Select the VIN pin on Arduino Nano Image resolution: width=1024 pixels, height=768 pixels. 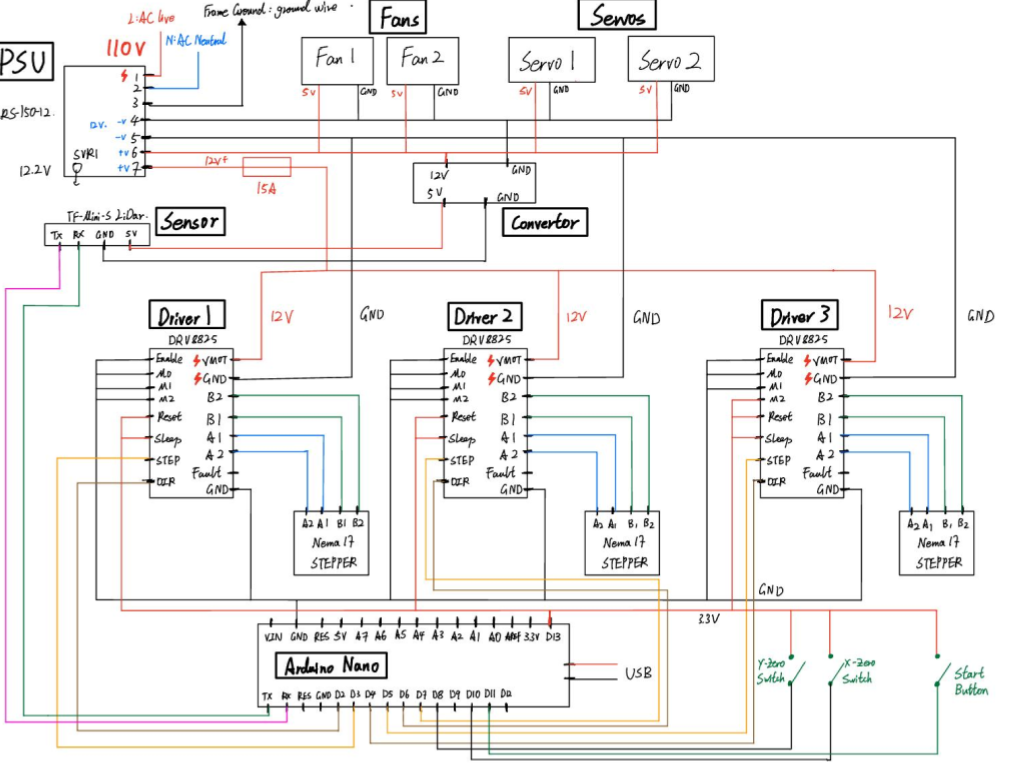[x=273, y=637]
